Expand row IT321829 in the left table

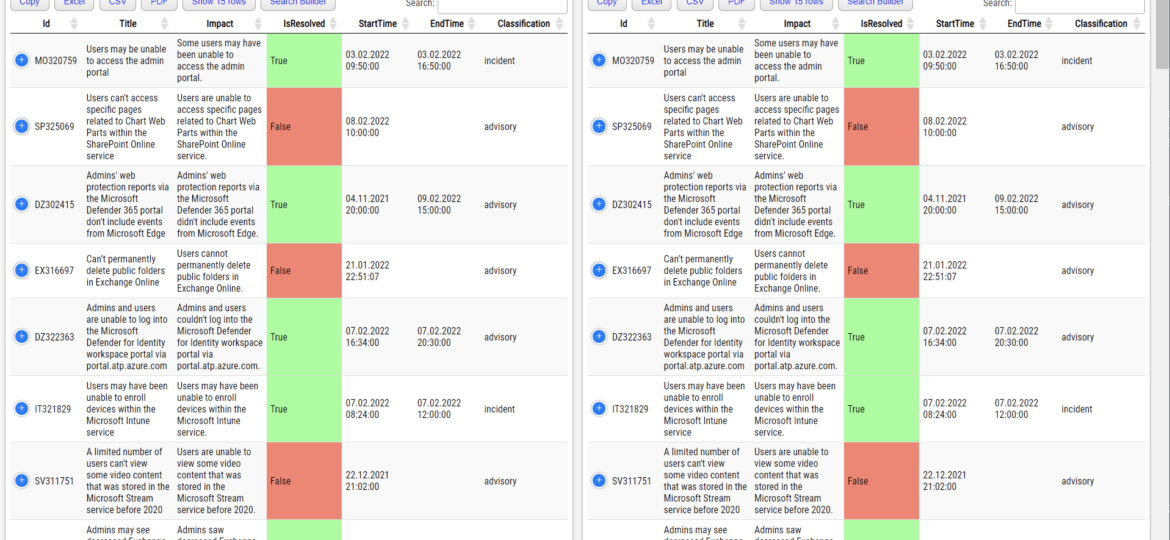(x=22, y=409)
